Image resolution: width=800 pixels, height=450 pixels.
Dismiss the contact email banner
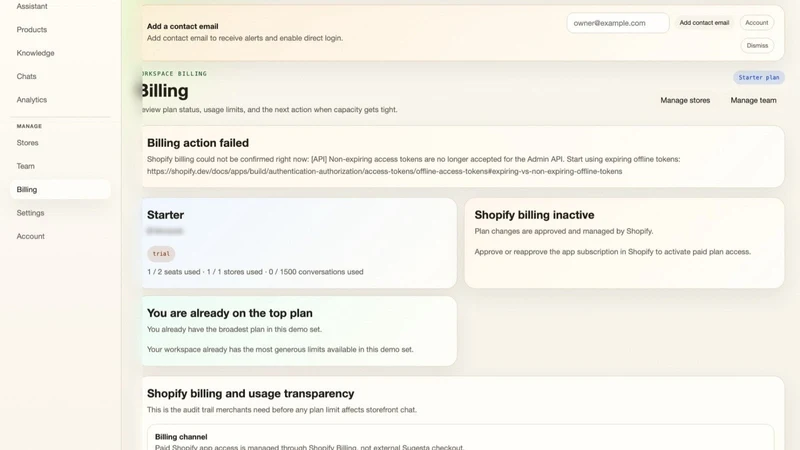(x=757, y=45)
